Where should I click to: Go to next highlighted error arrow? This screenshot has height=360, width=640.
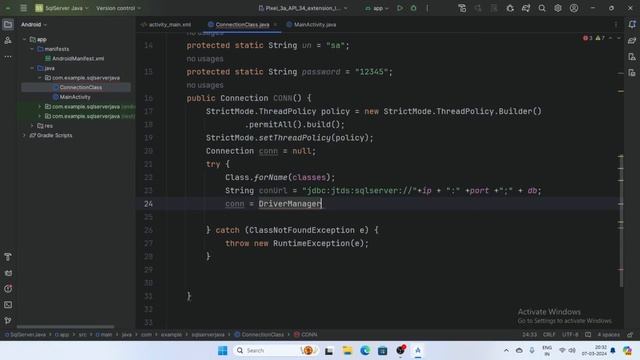[x=618, y=38]
